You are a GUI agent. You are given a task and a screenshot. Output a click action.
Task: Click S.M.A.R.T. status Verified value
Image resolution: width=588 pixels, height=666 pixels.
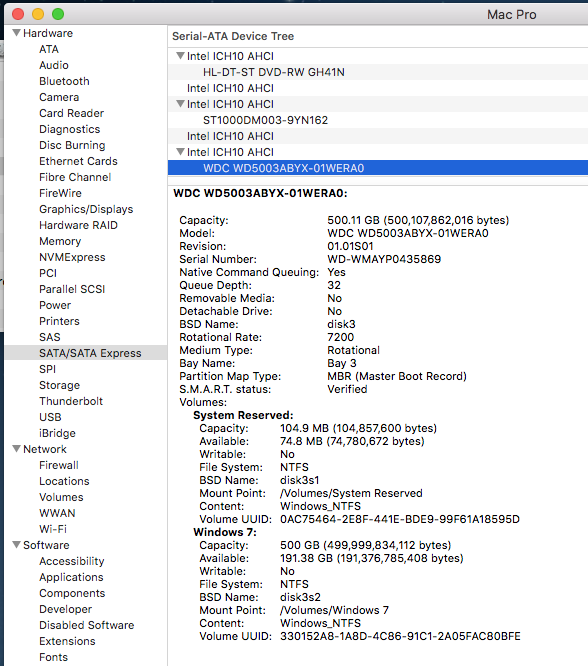pyautogui.click(x=347, y=389)
